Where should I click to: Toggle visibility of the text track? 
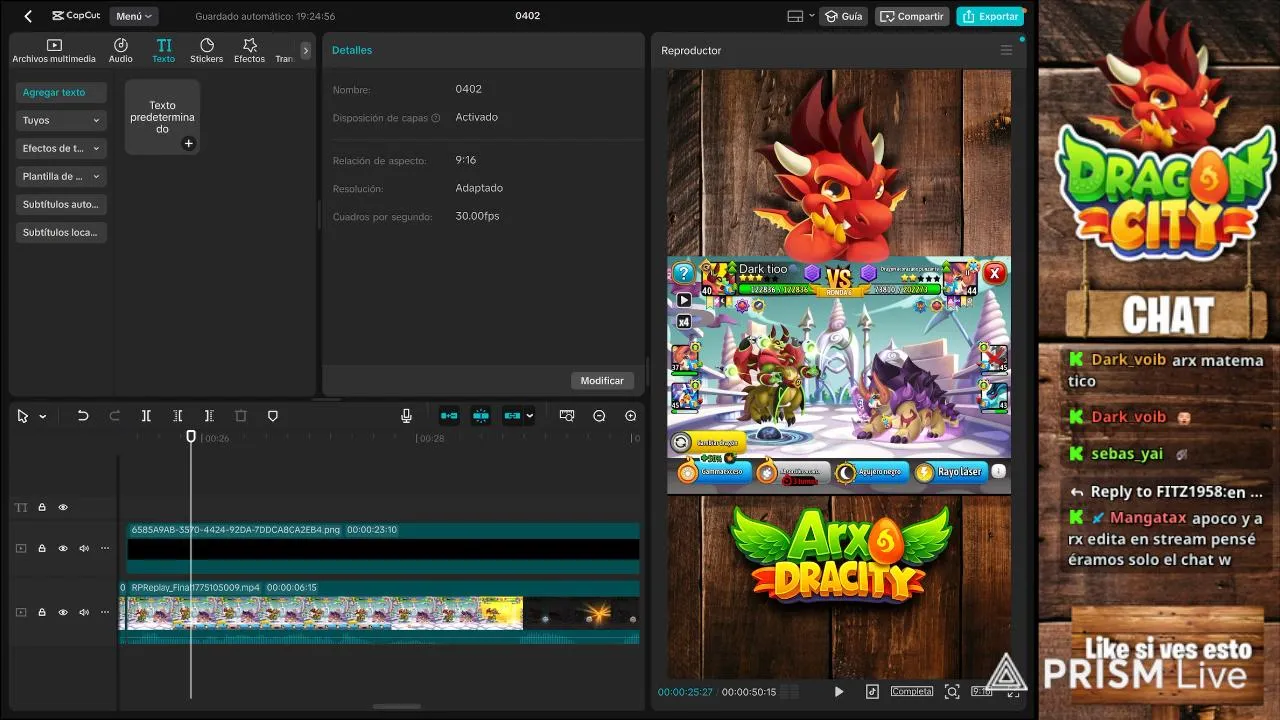click(x=63, y=507)
